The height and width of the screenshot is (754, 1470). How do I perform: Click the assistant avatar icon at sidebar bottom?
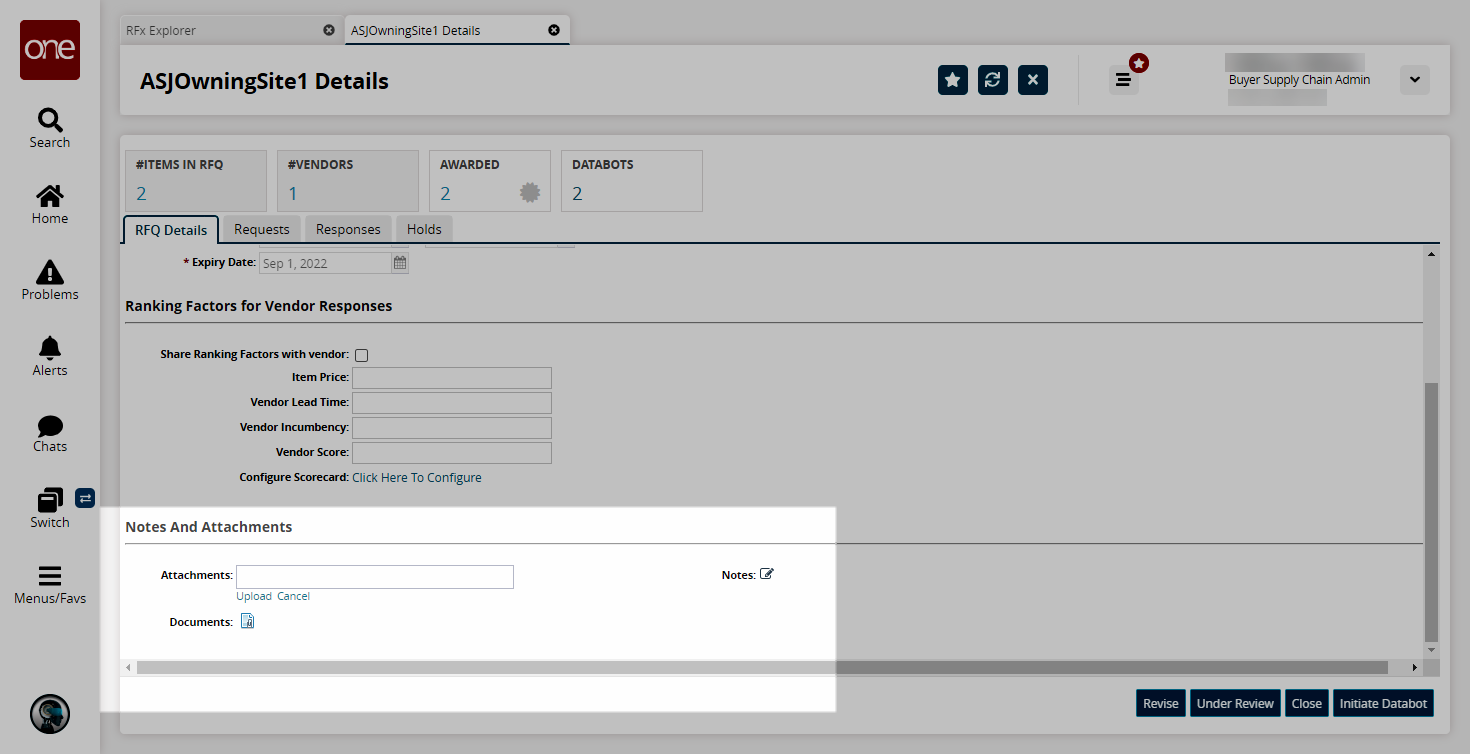coord(50,714)
